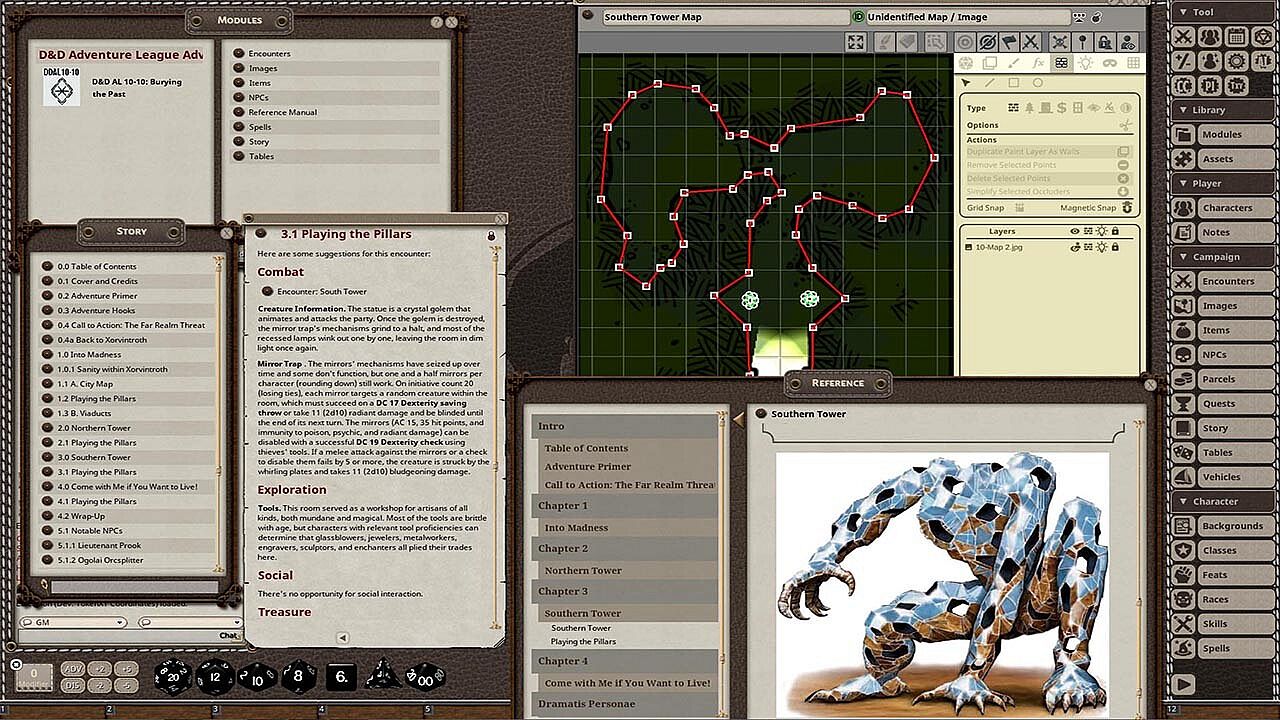Click the d20 die in the dice tray
The image size is (1280, 720).
(x=172, y=677)
